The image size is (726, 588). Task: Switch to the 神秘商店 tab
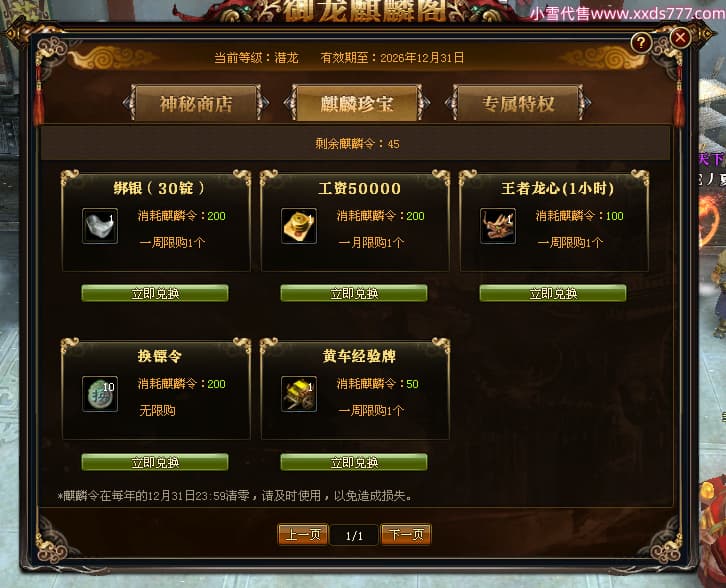[196, 103]
